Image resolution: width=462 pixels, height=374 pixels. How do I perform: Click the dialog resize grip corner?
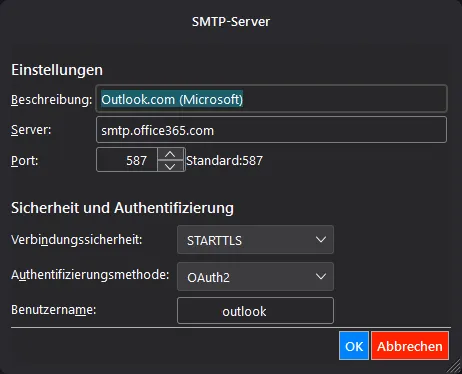pyautogui.click(x=454, y=366)
